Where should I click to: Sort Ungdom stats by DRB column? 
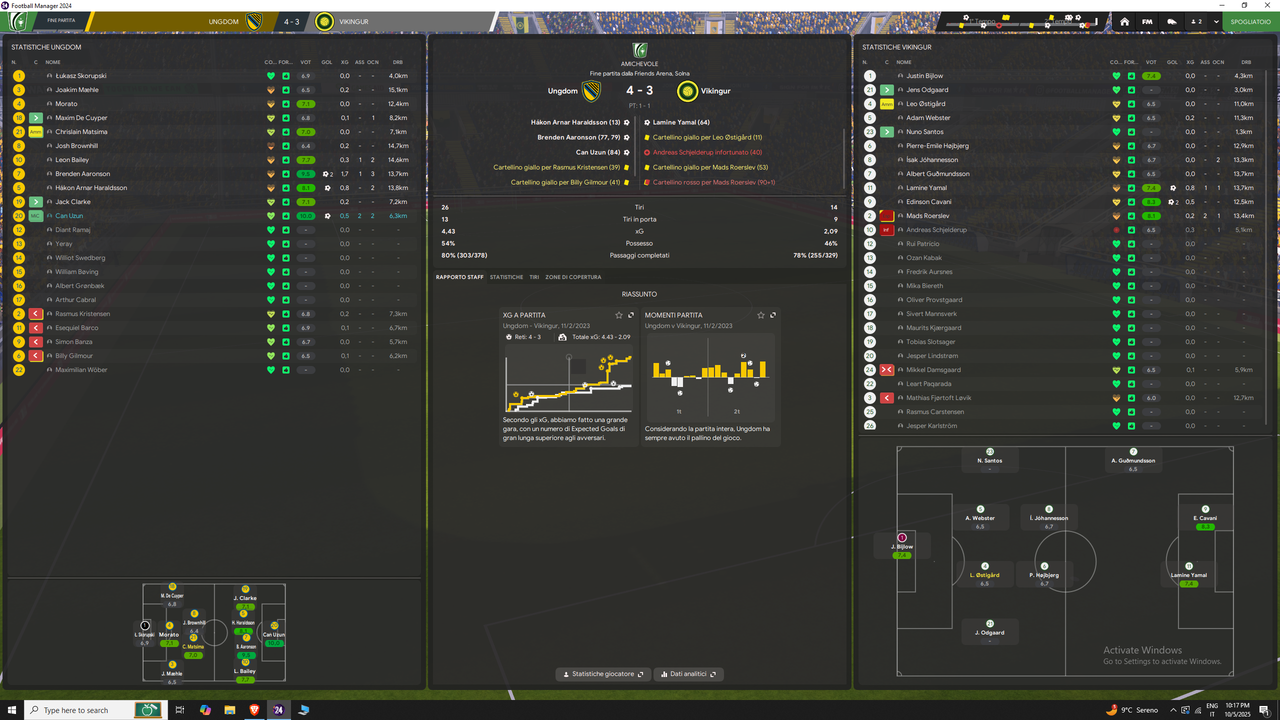tap(398, 62)
